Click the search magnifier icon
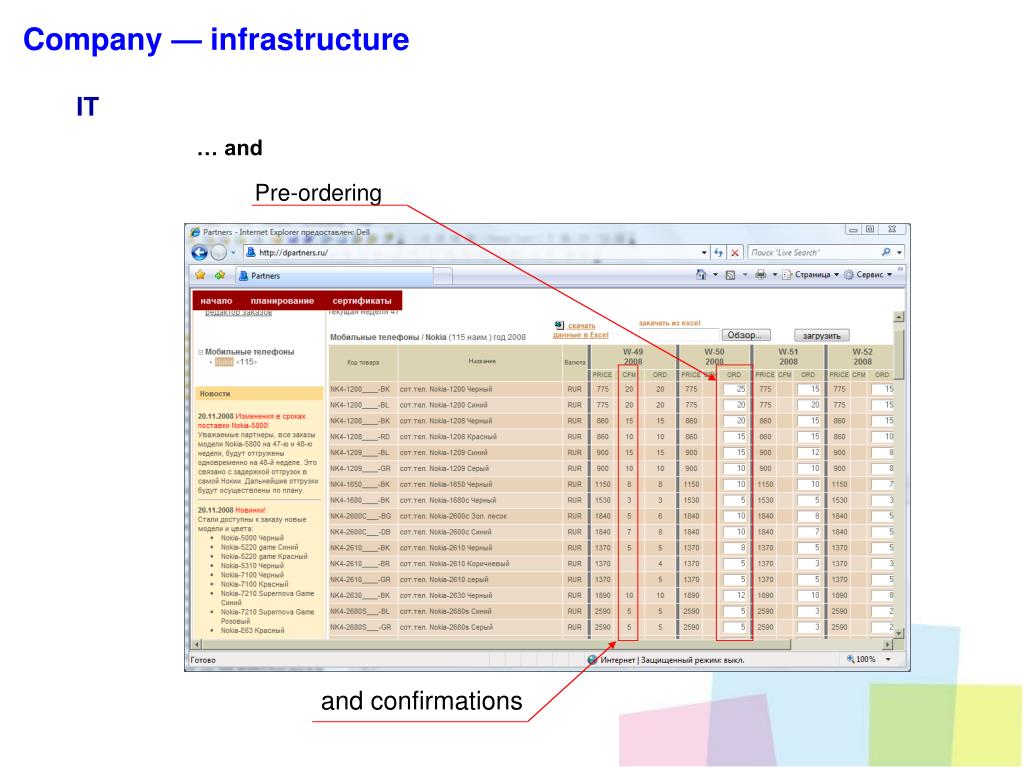Image resolution: width=1023 pixels, height=767 pixels. (x=885, y=252)
